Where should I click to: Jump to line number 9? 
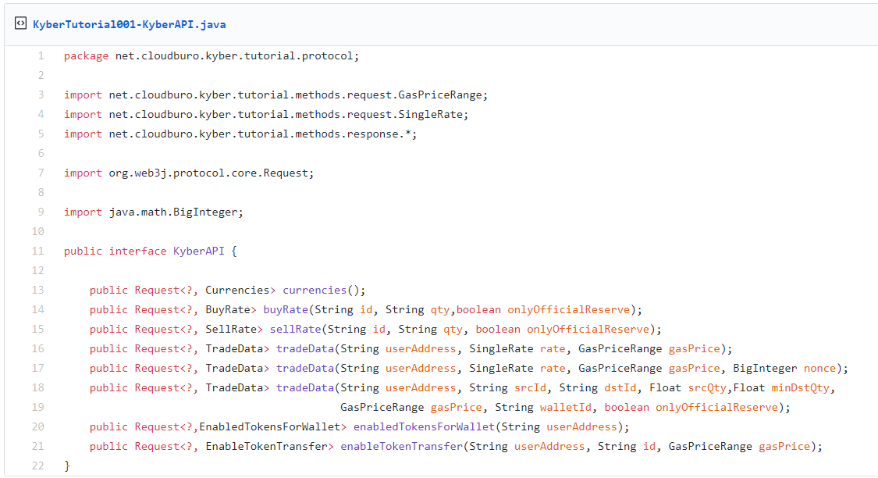40,212
